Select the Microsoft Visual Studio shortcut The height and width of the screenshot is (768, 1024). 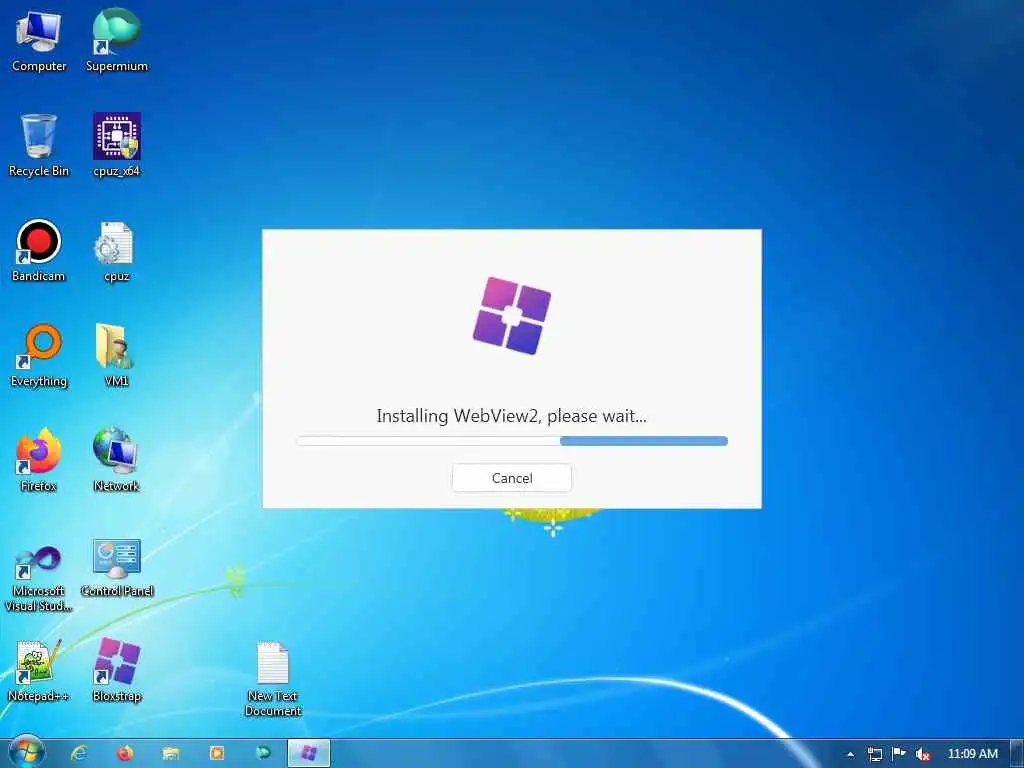tap(39, 579)
